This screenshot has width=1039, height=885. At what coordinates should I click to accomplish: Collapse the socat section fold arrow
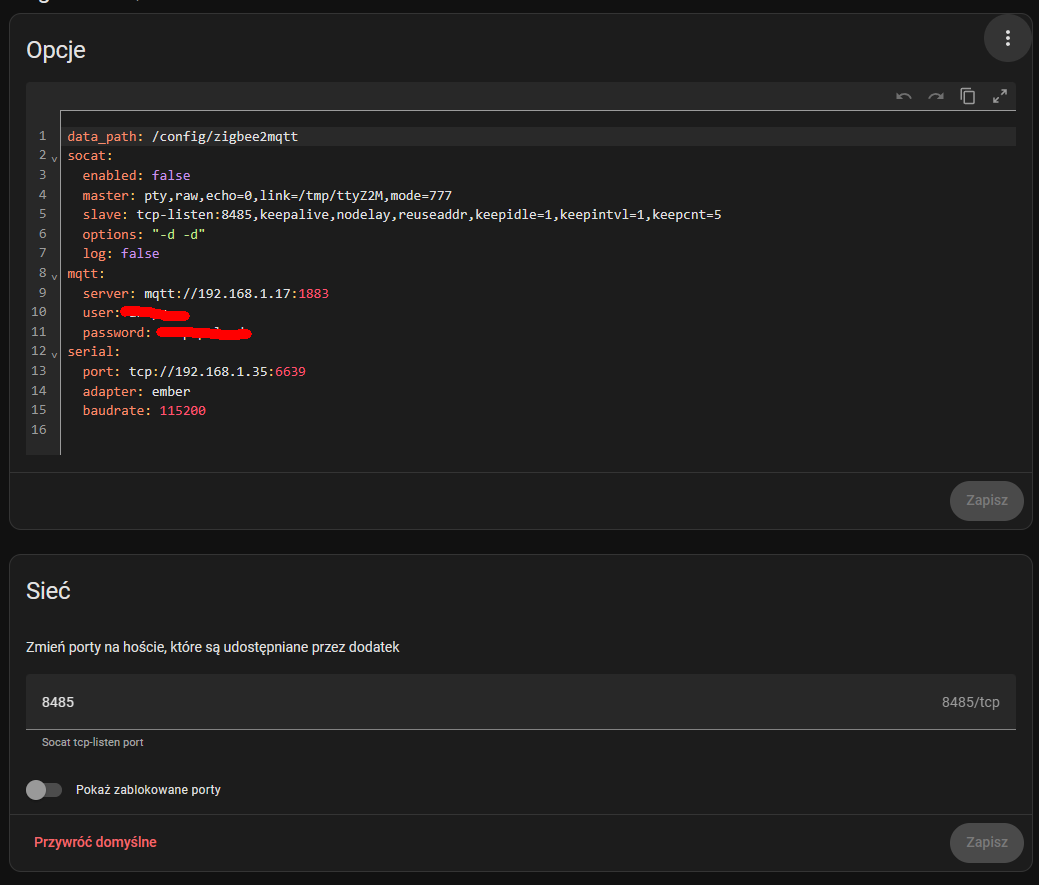[x=54, y=158]
